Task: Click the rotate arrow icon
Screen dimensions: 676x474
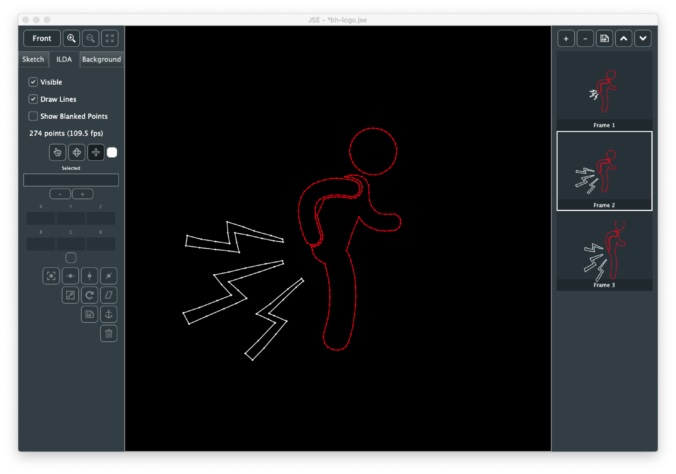Action: pyautogui.click(x=89, y=295)
